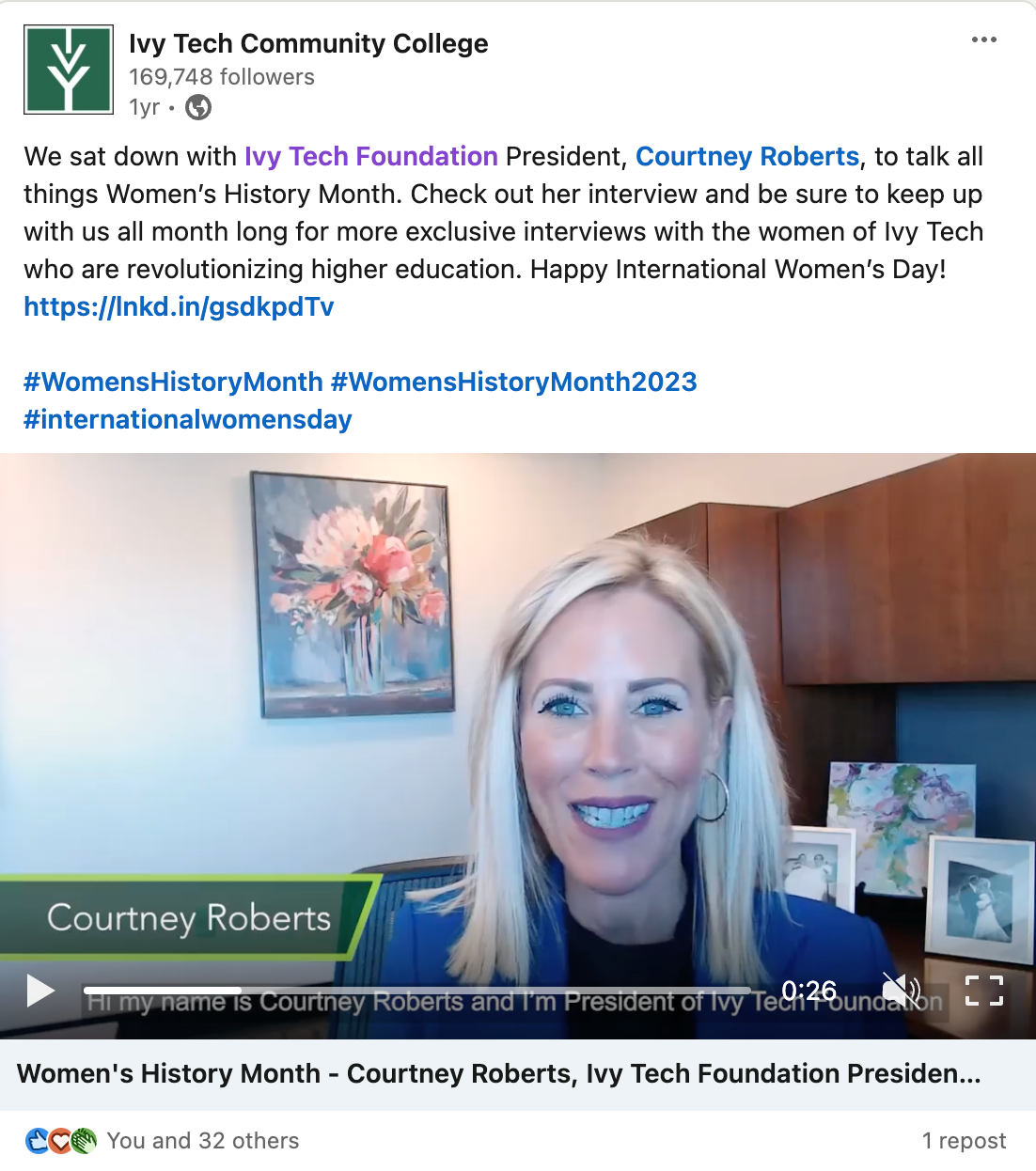Open #internationalwomensday hashtag

click(x=188, y=419)
